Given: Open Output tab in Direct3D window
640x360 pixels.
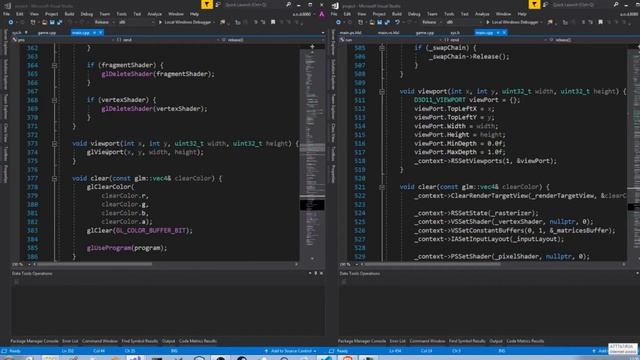Looking at the screenshot, I should pos(496,341).
